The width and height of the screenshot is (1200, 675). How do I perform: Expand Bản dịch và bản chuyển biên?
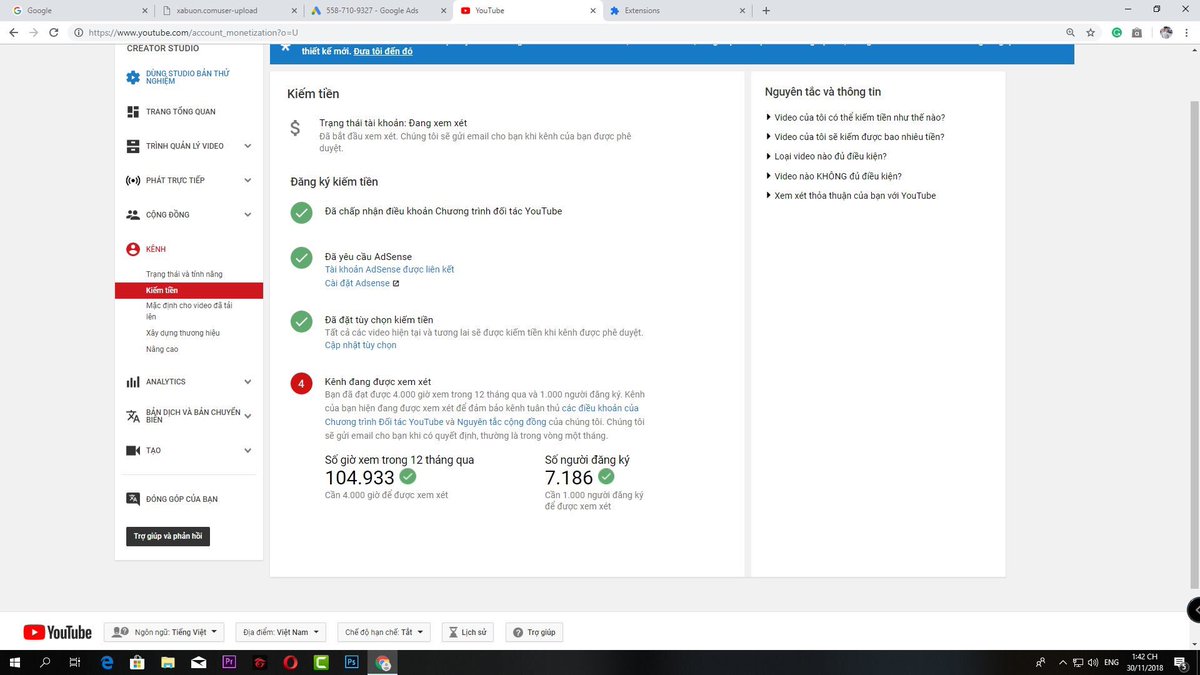[248, 416]
